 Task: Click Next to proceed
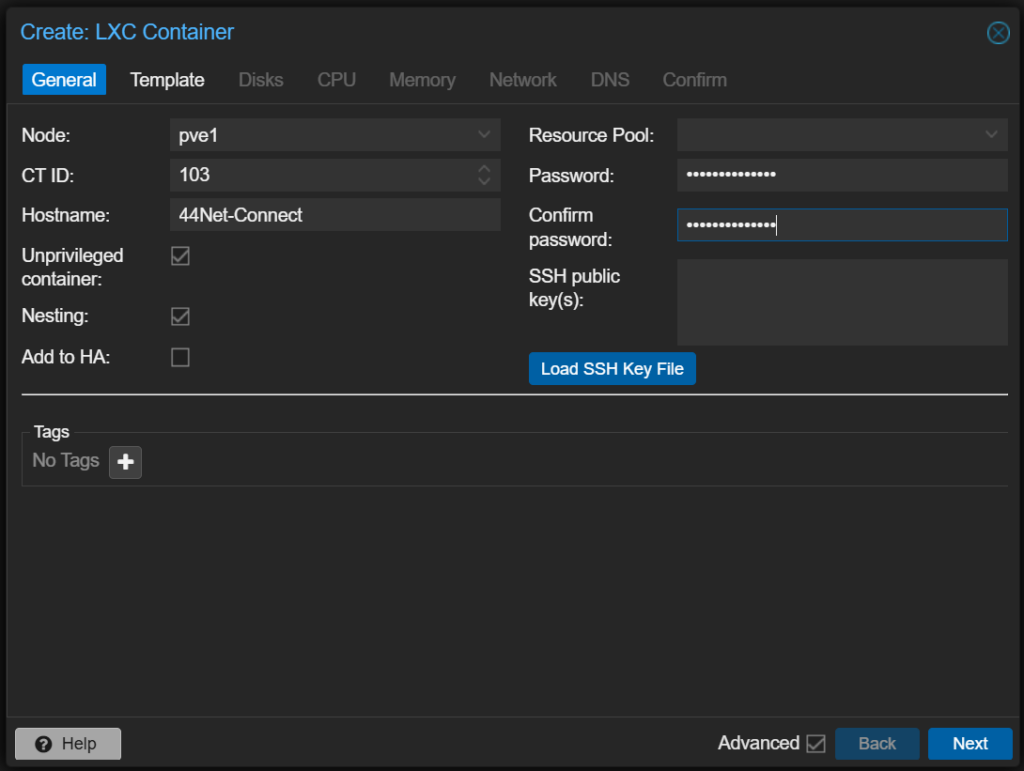click(969, 743)
